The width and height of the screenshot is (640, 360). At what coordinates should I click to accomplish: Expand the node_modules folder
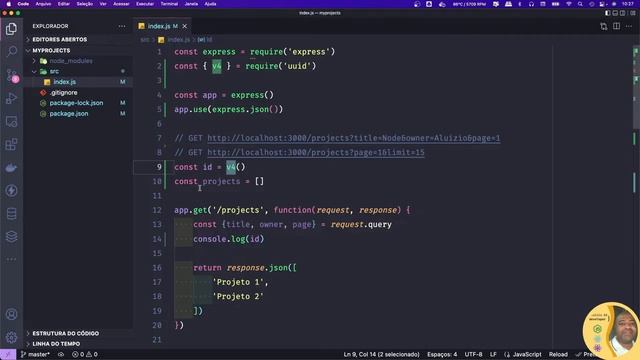[71, 61]
